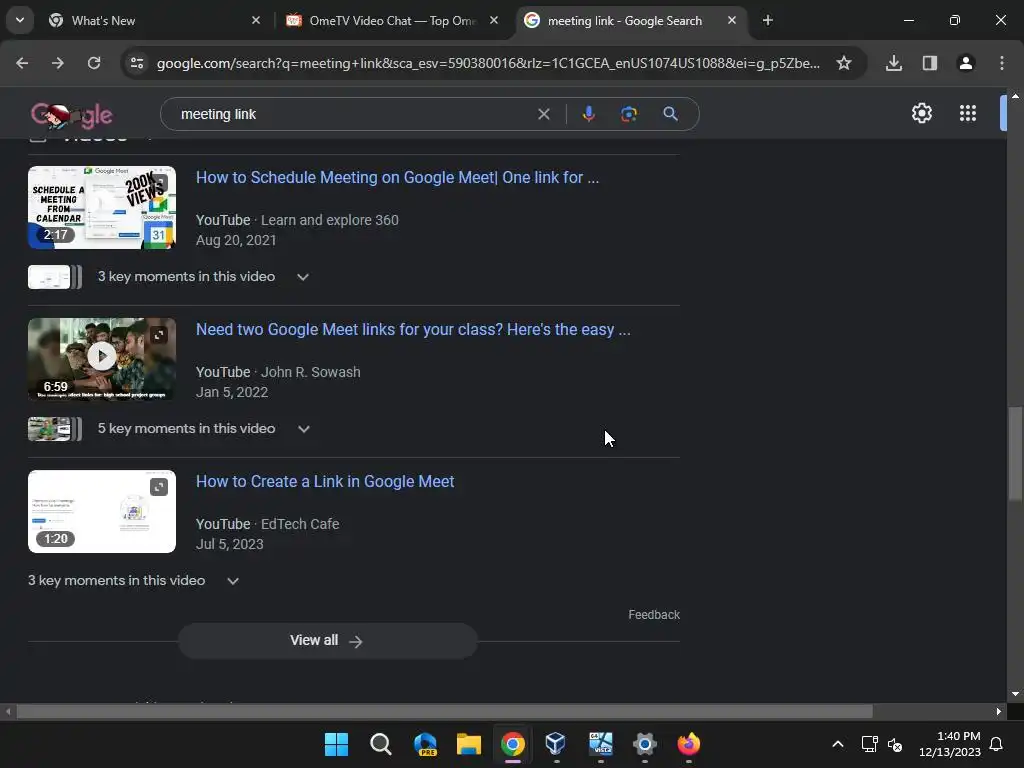Go to Google homepage via logo
The image size is (1024, 768).
(x=72, y=115)
